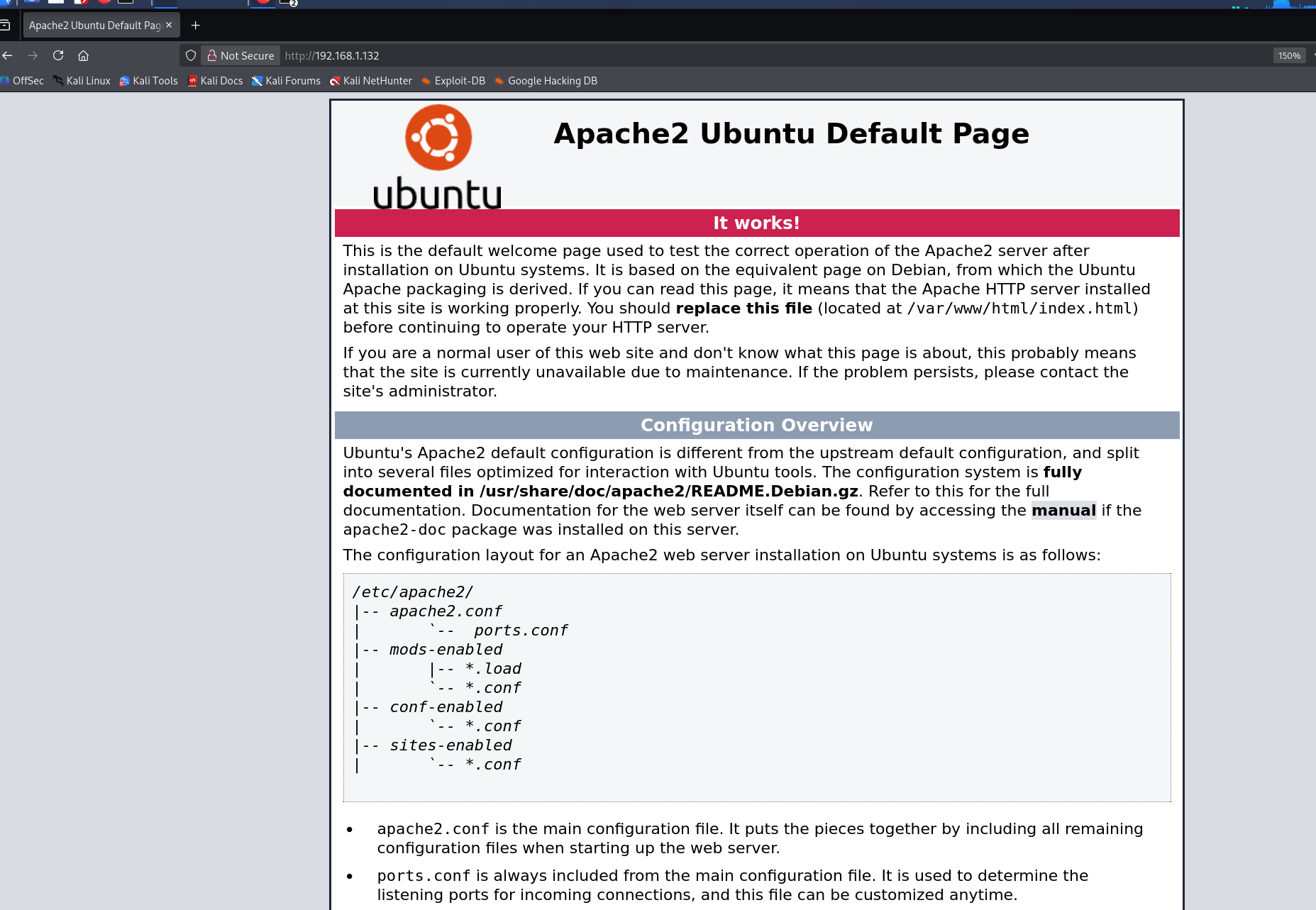Go back to the previous page
Screen dimensions: 1316x910
(8, 55)
